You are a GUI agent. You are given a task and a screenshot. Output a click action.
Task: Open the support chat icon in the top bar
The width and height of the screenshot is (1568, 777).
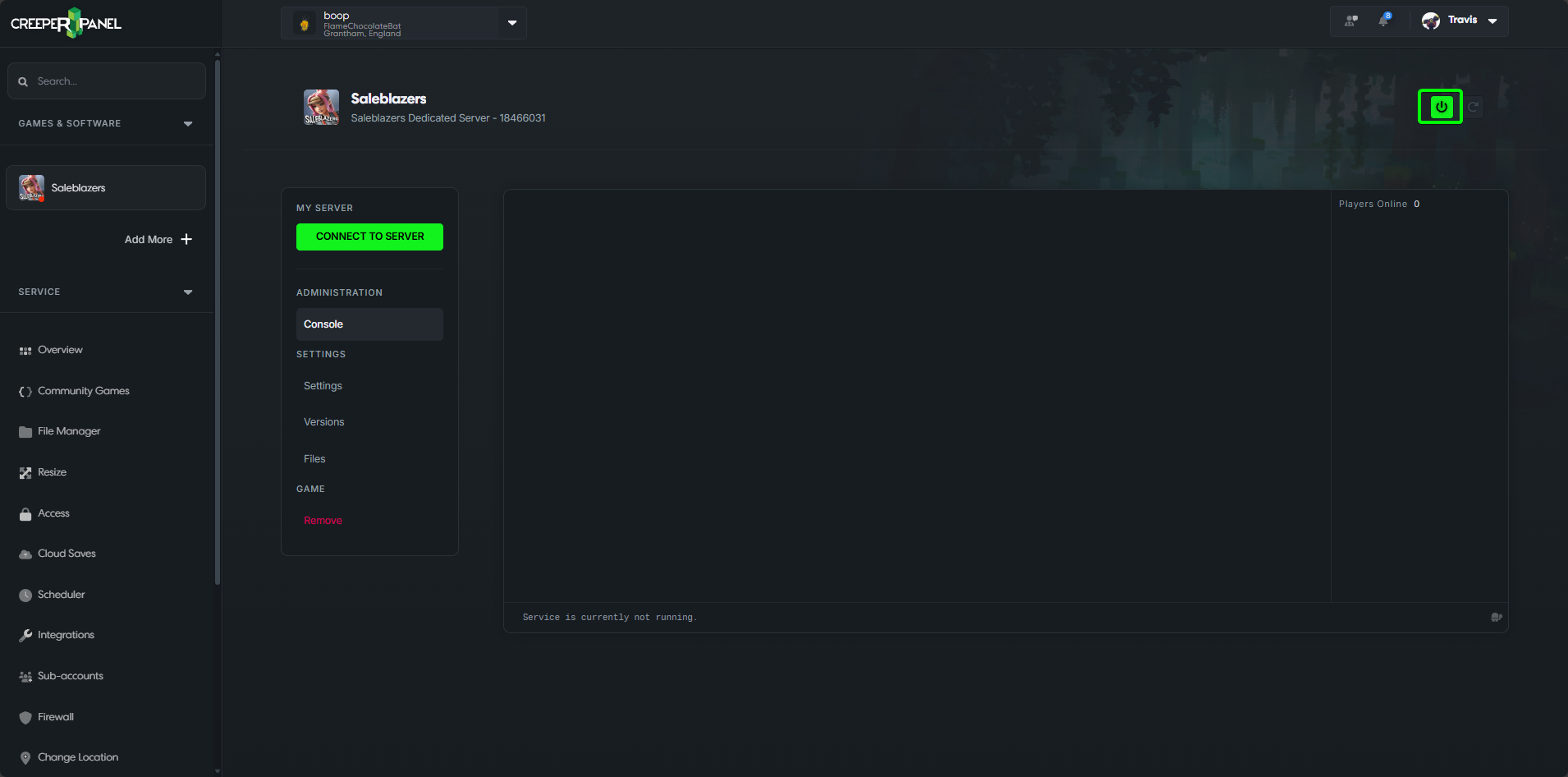coord(1350,21)
